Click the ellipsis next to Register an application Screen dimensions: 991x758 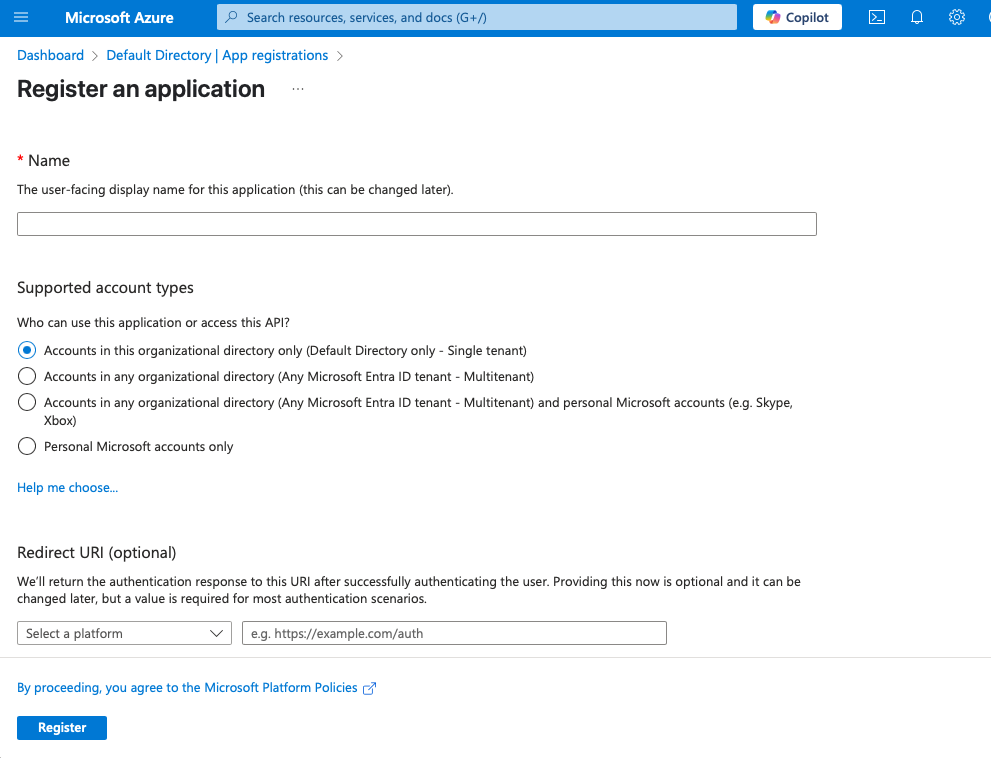tap(298, 89)
